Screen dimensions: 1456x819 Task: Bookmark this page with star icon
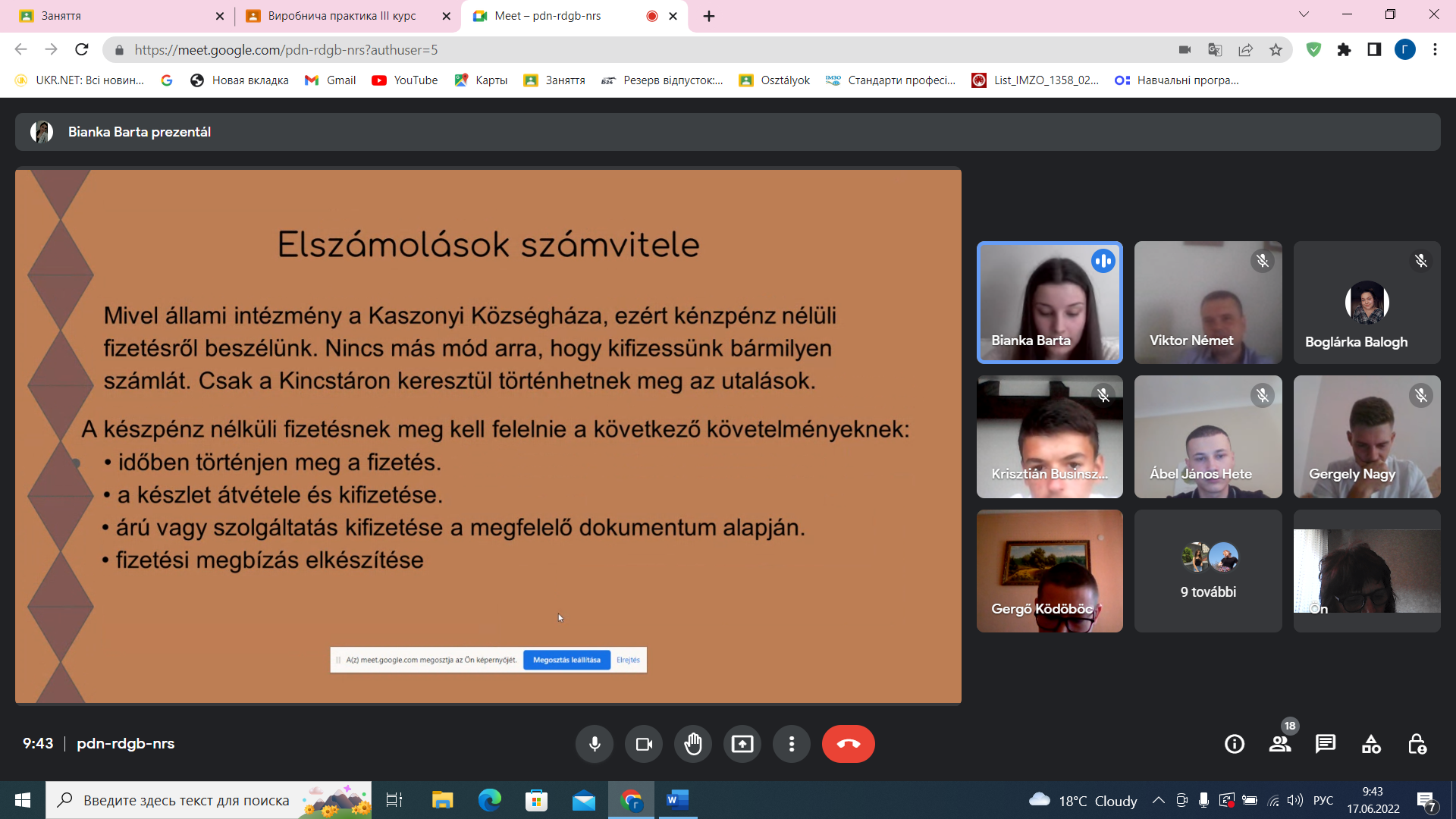pyautogui.click(x=1276, y=50)
